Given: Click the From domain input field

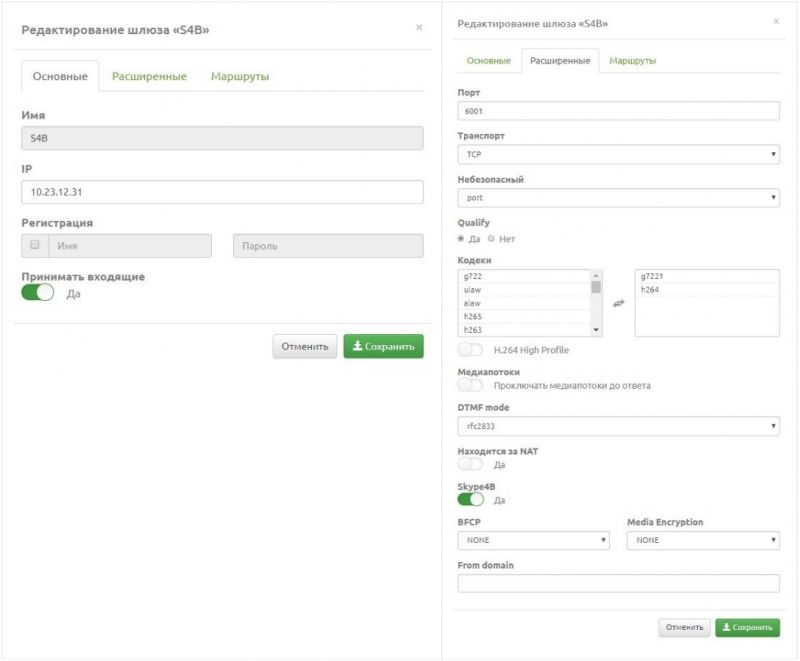Looking at the screenshot, I should (618, 583).
